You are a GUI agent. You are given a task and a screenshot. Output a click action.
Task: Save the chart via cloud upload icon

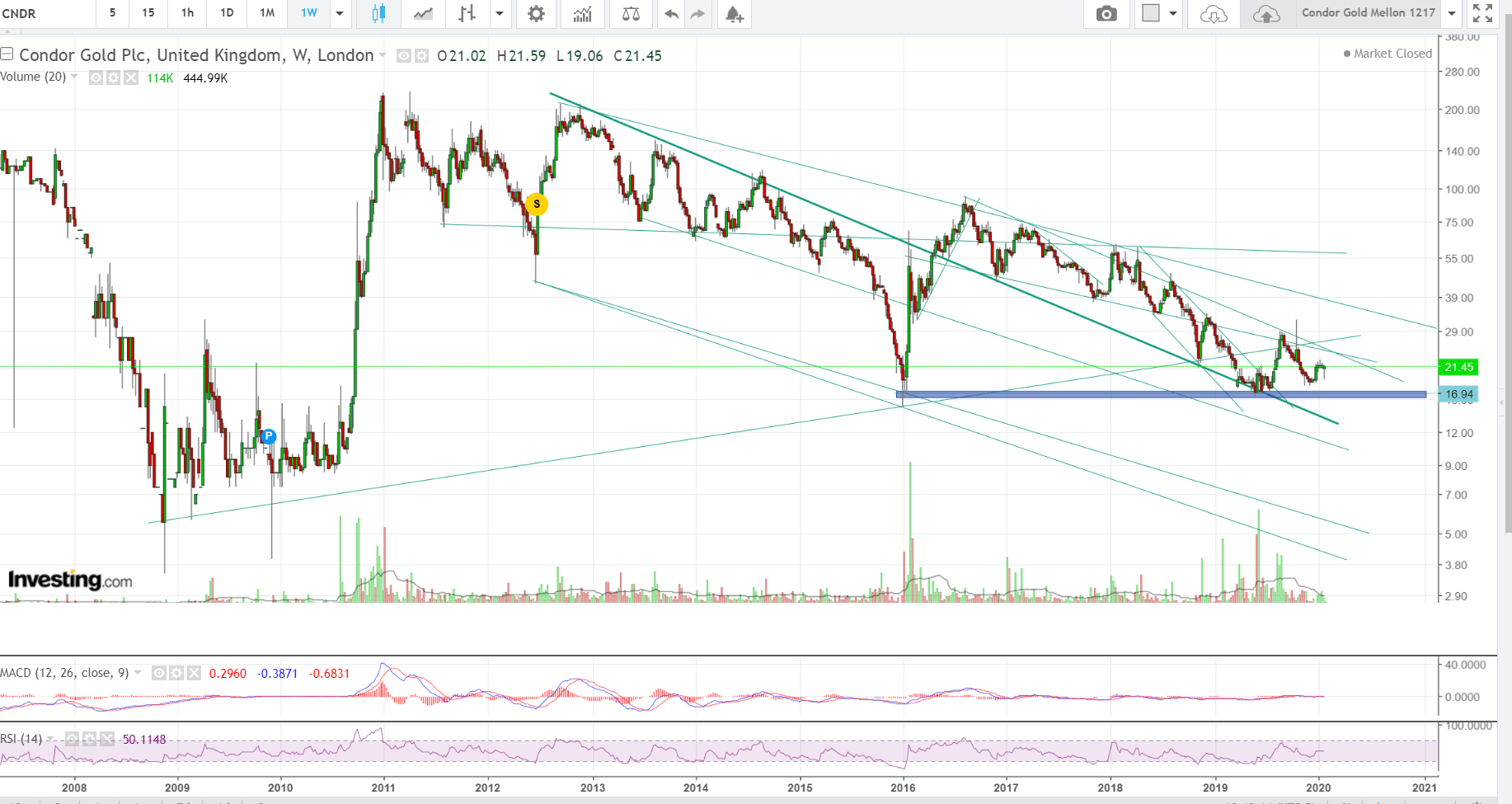1267,14
